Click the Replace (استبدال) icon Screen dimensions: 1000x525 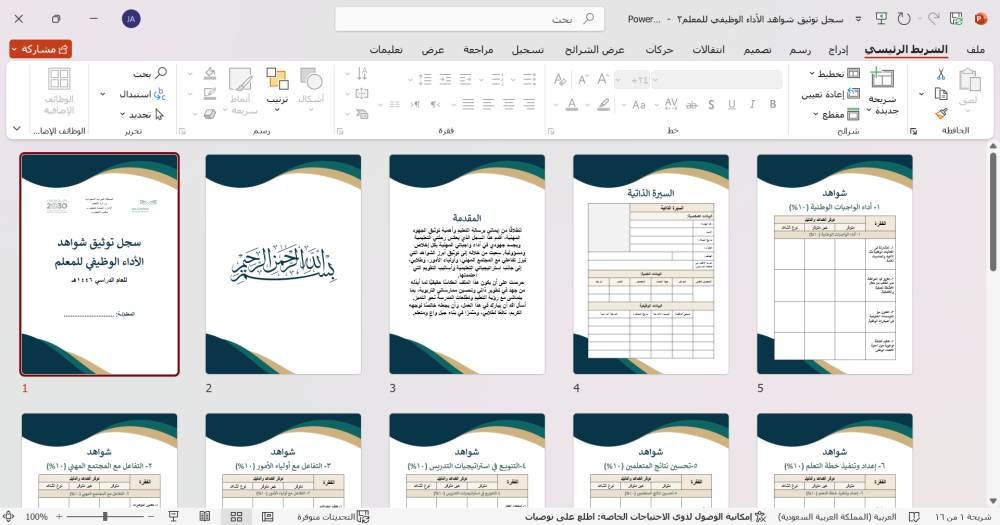click(159, 94)
